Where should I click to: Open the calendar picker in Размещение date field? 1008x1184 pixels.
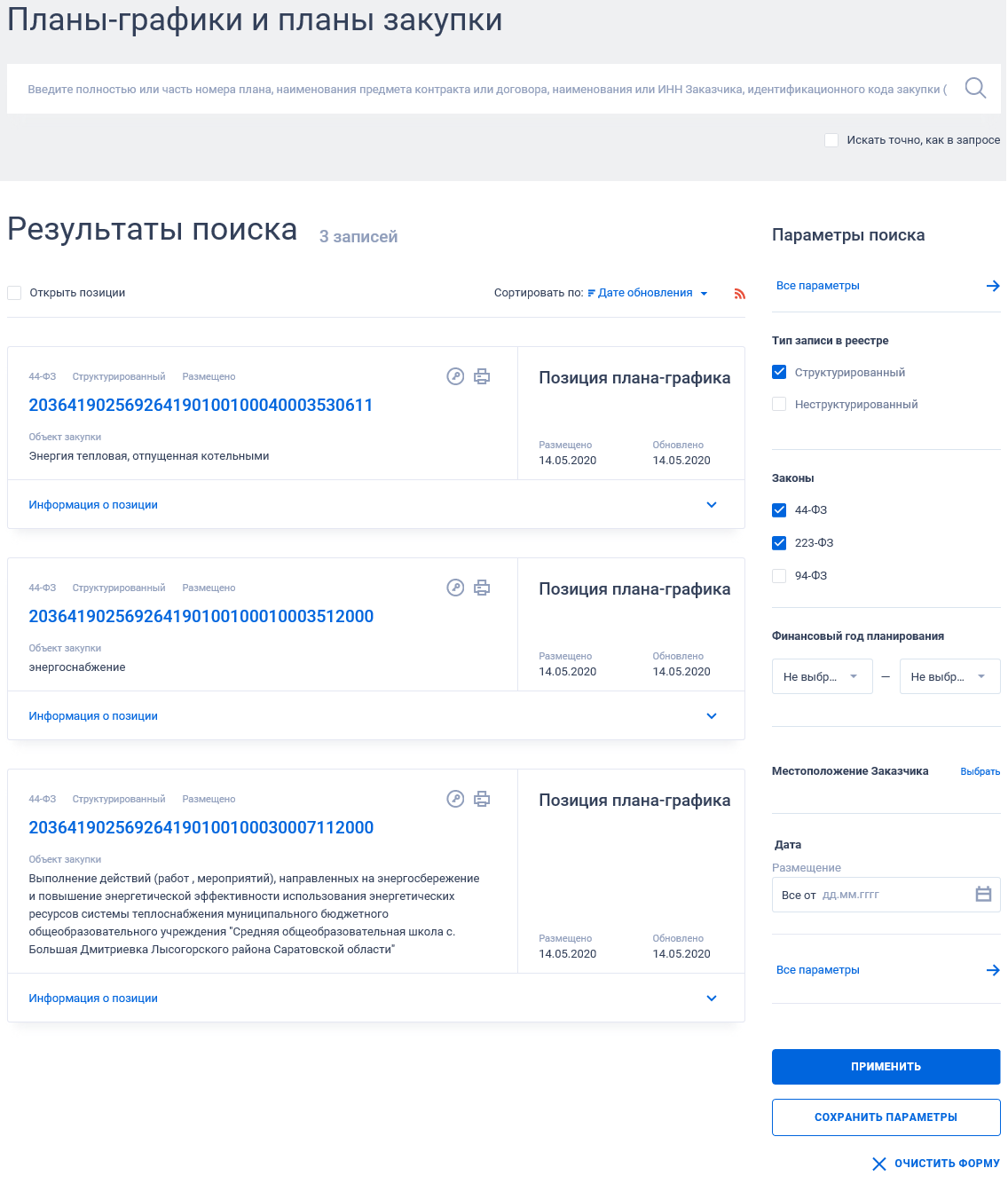[x=983, y=894]
